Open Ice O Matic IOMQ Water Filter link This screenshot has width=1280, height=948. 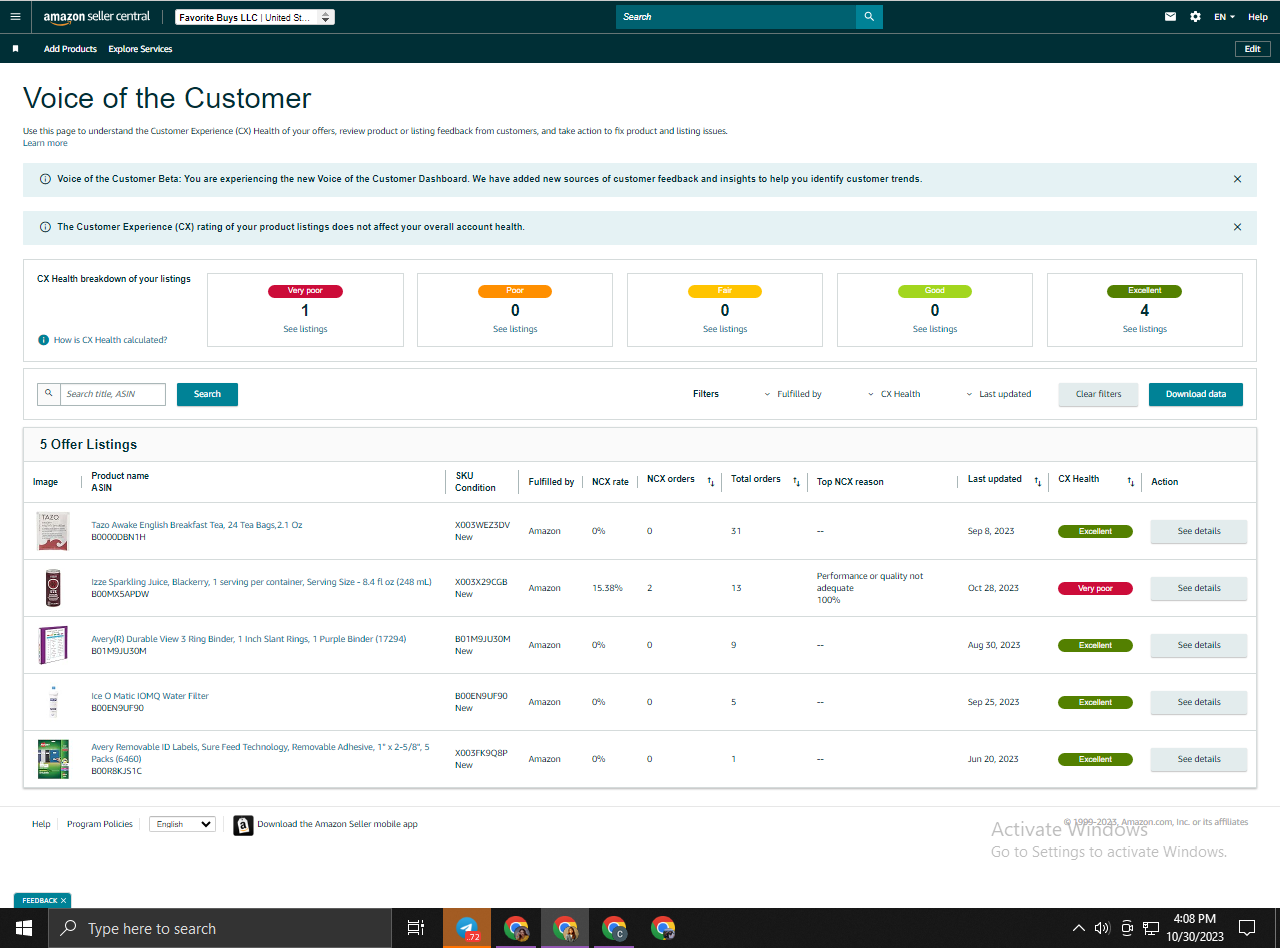tap(150, 696)
